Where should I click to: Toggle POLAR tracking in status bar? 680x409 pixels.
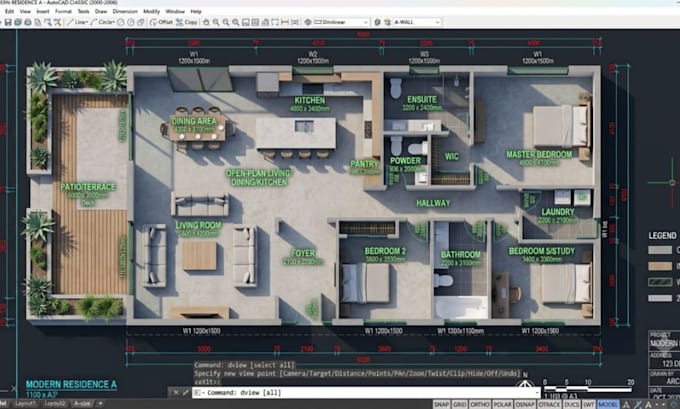(503, 404)
